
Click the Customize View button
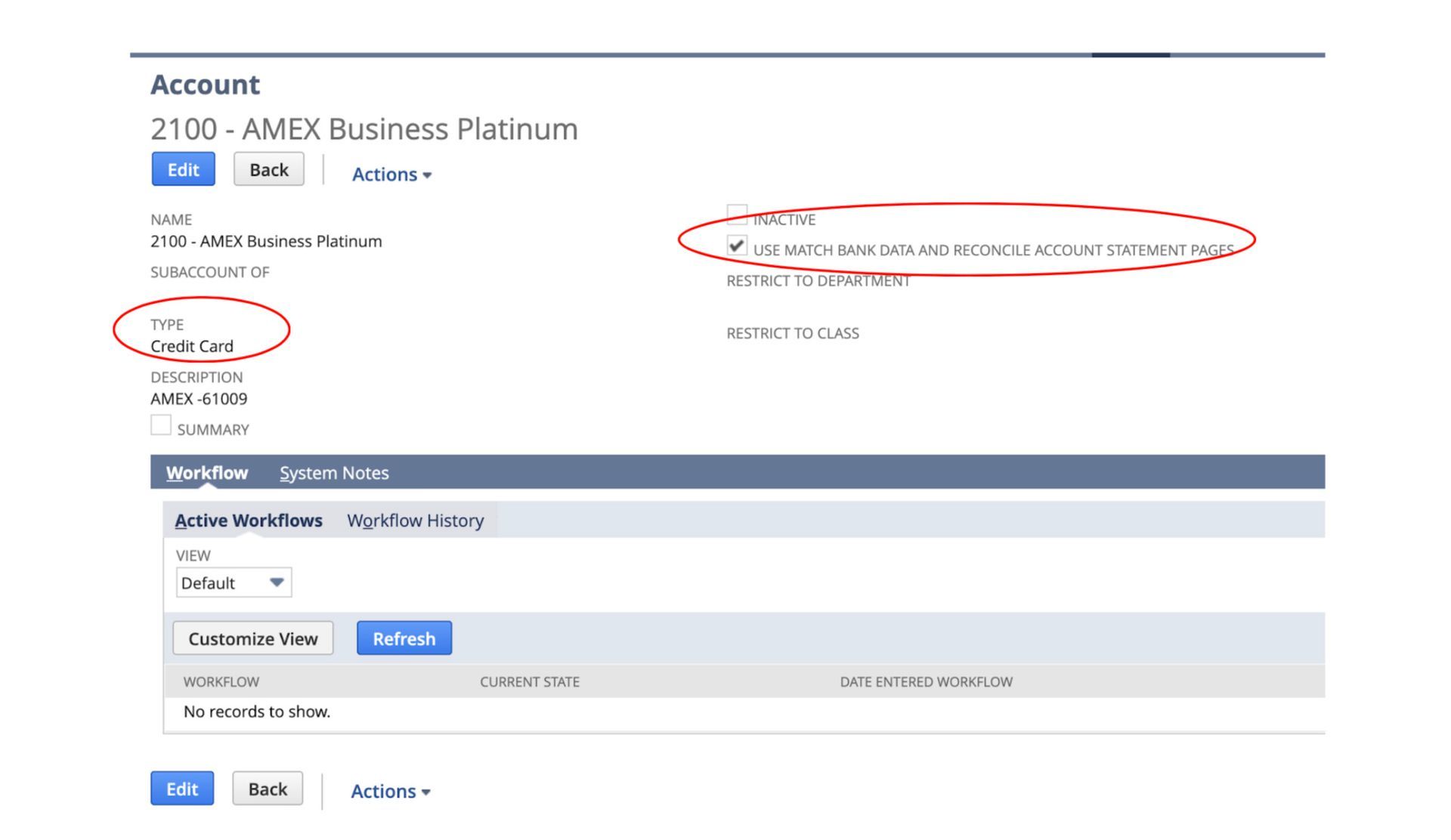coord(253,638)
